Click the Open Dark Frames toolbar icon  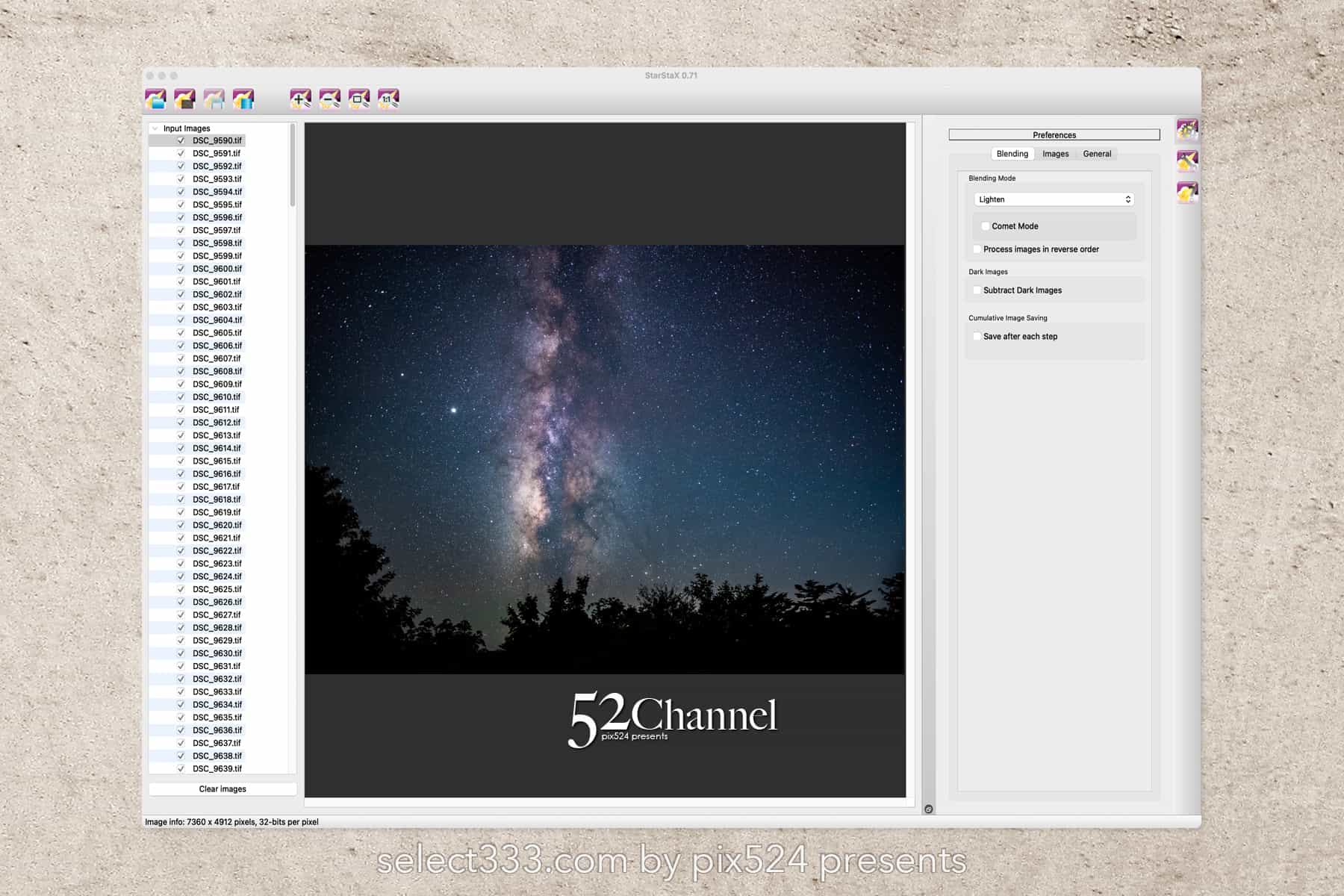click(x=184, y=99)
